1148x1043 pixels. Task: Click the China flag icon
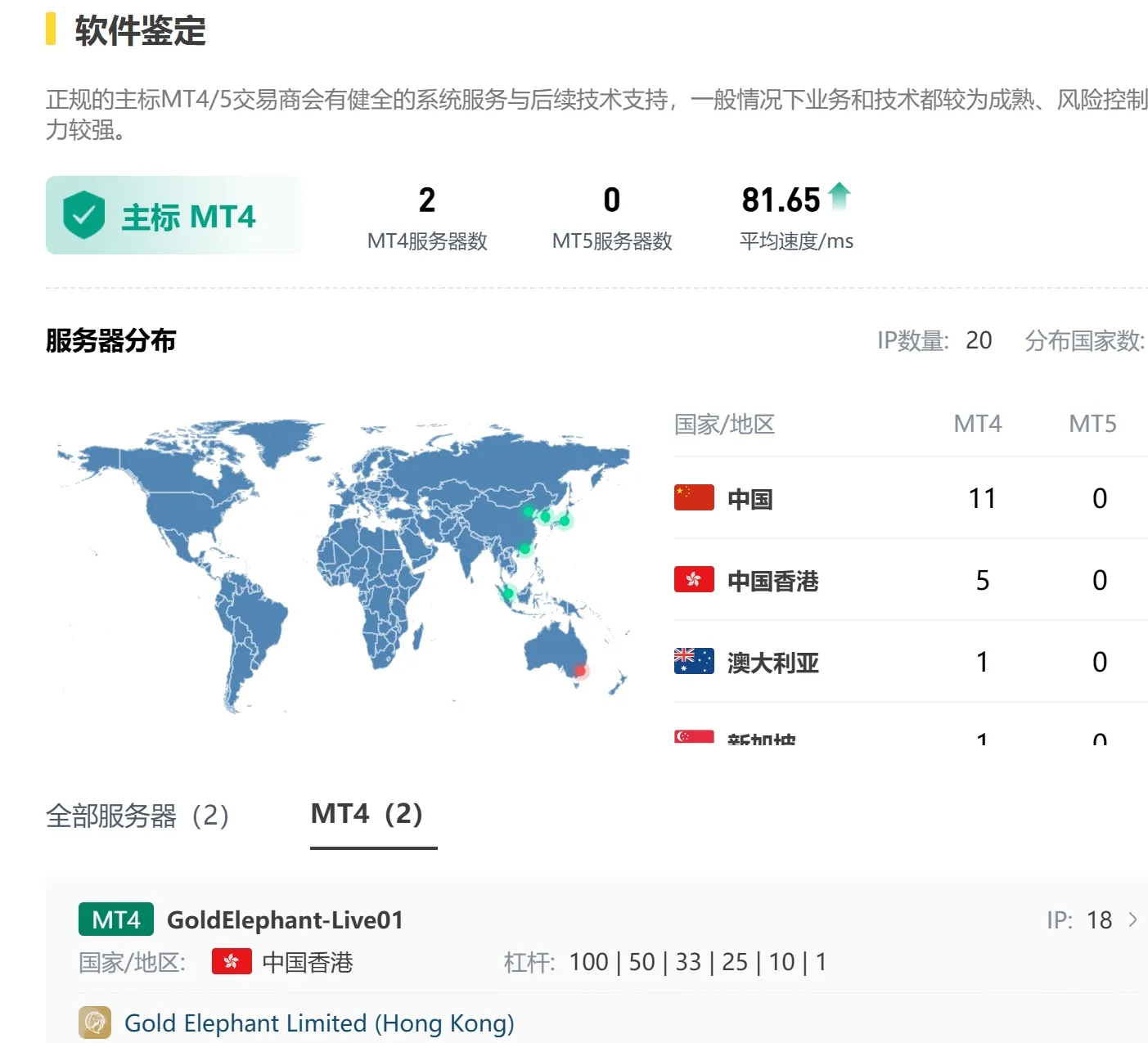pyautogui.click(x=694, y=497)
